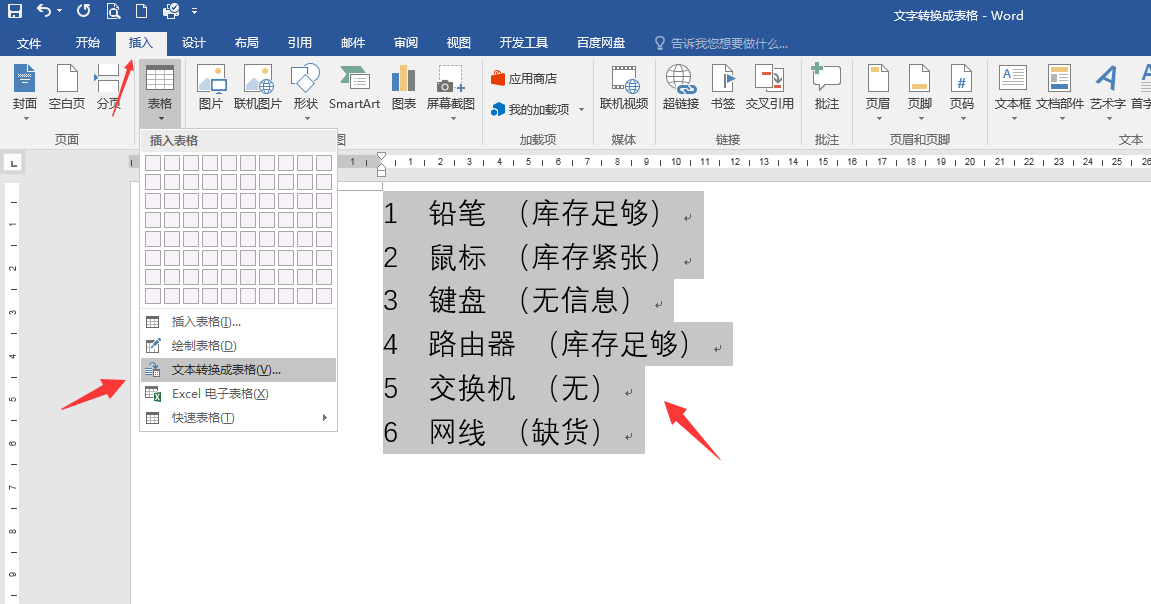This screenshot has width=1151, height=604.
Task: Choose Excel 电子表格(X) menu entry
Action: pos(239,394)
